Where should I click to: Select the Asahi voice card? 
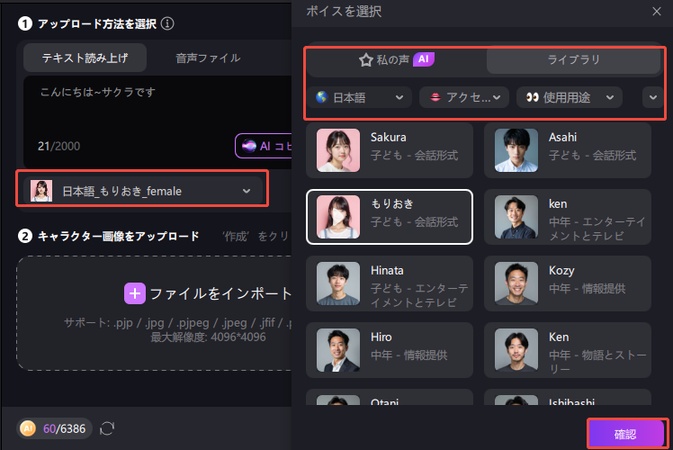(567, 150)
